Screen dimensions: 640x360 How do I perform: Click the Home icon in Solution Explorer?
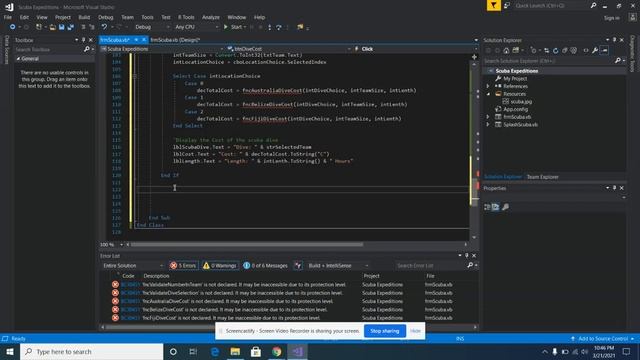(x=506, y=51)
